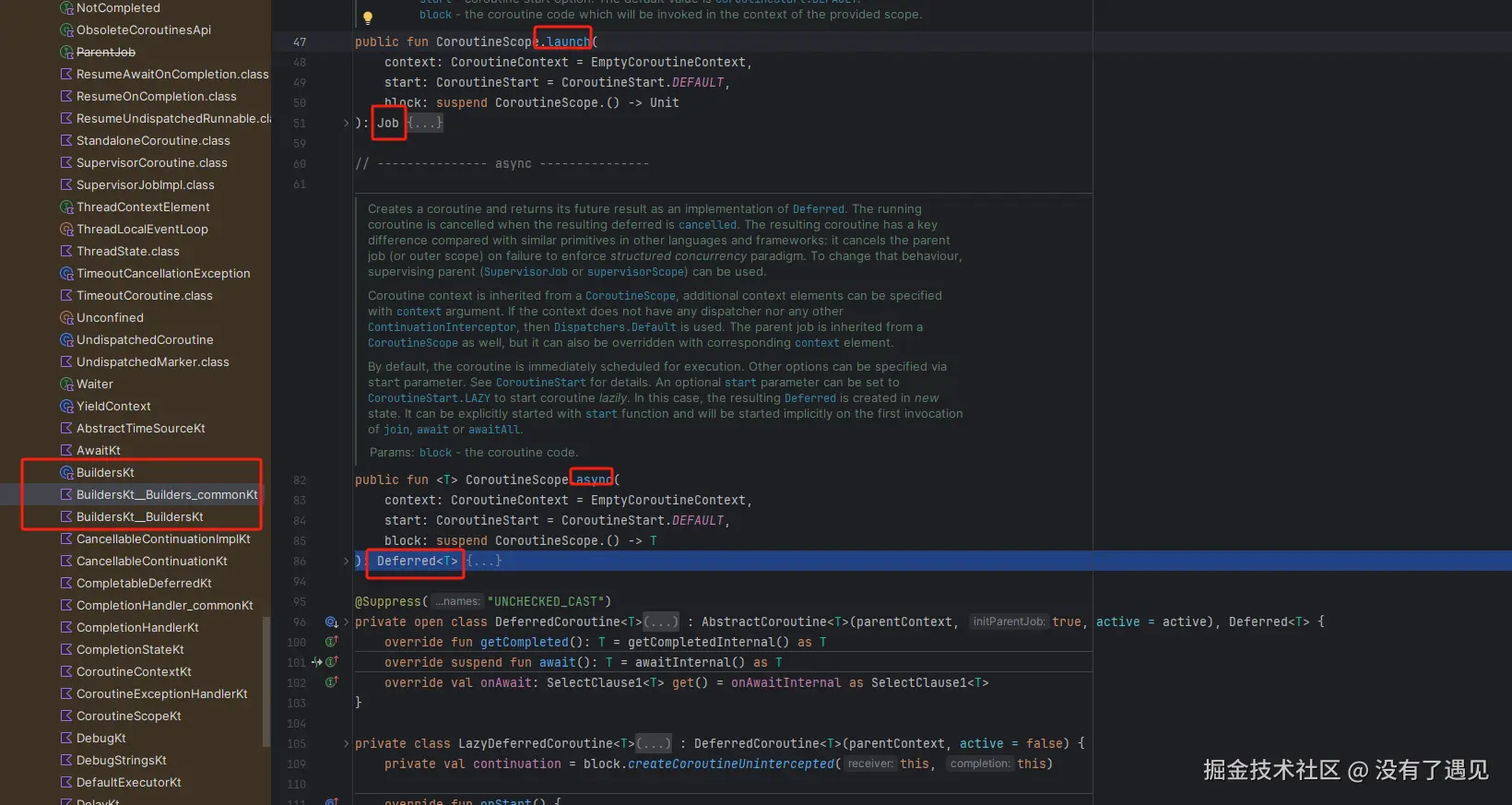Click implements gutter icon on line 102

[332, 682]
